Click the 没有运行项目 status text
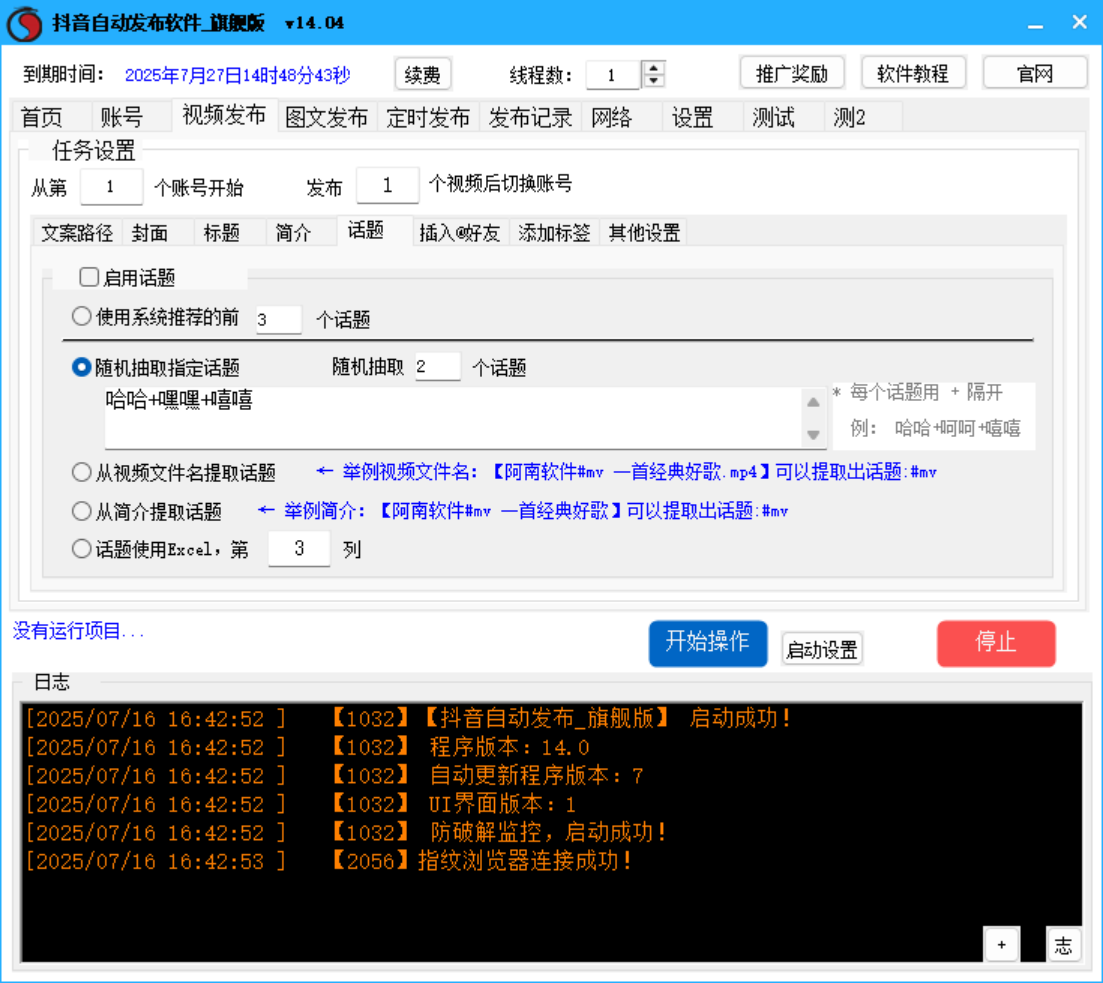The width and height of the screenshot is (1103, 983). click(78, 631)
